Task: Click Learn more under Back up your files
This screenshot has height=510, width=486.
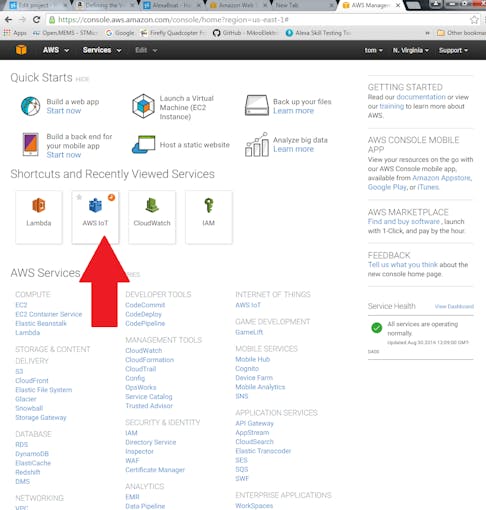Action: point(293,111)
